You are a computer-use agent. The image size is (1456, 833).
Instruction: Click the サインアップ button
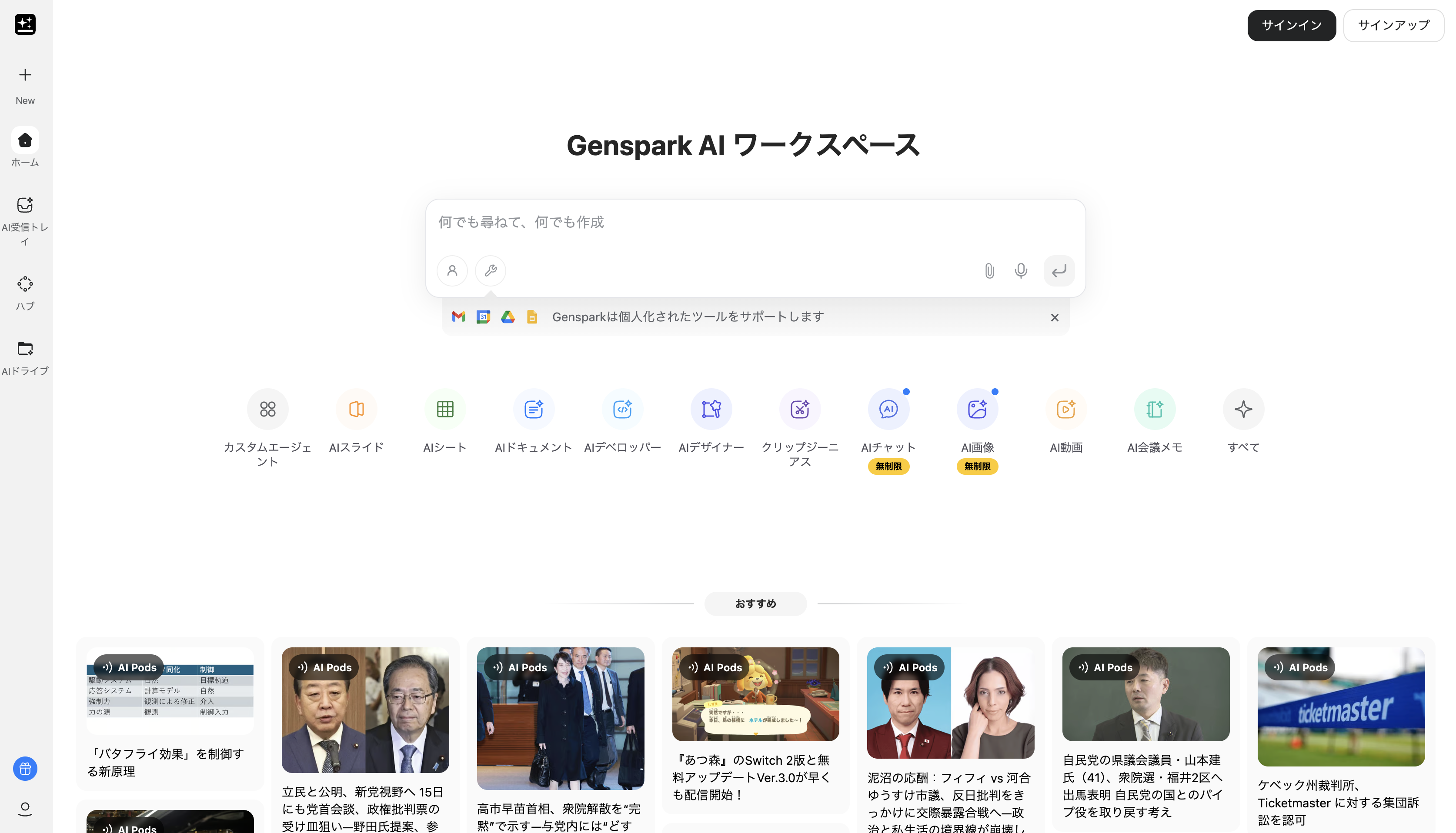[x=1394, y=25]
